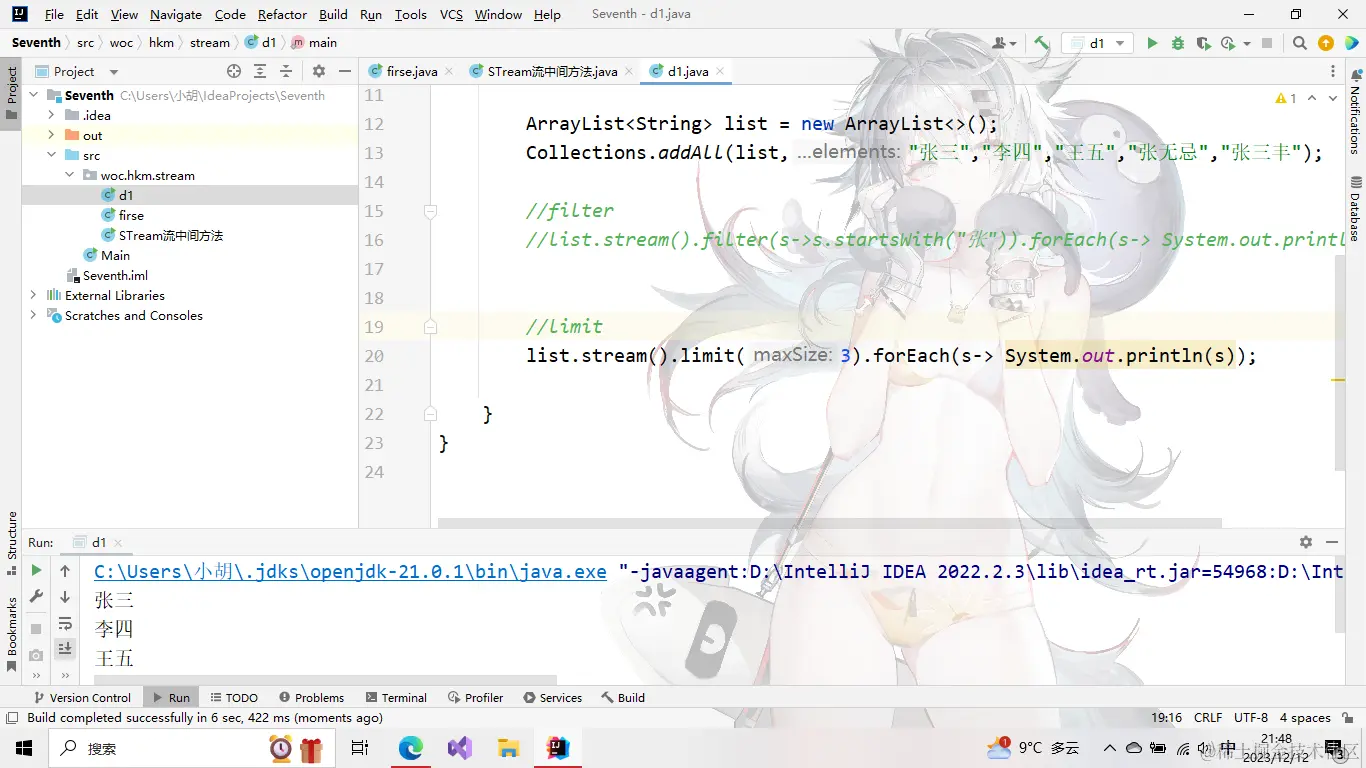
Task: Start debugging with the bug icon
Action: pyautogui.click(x=1177, y=43)
